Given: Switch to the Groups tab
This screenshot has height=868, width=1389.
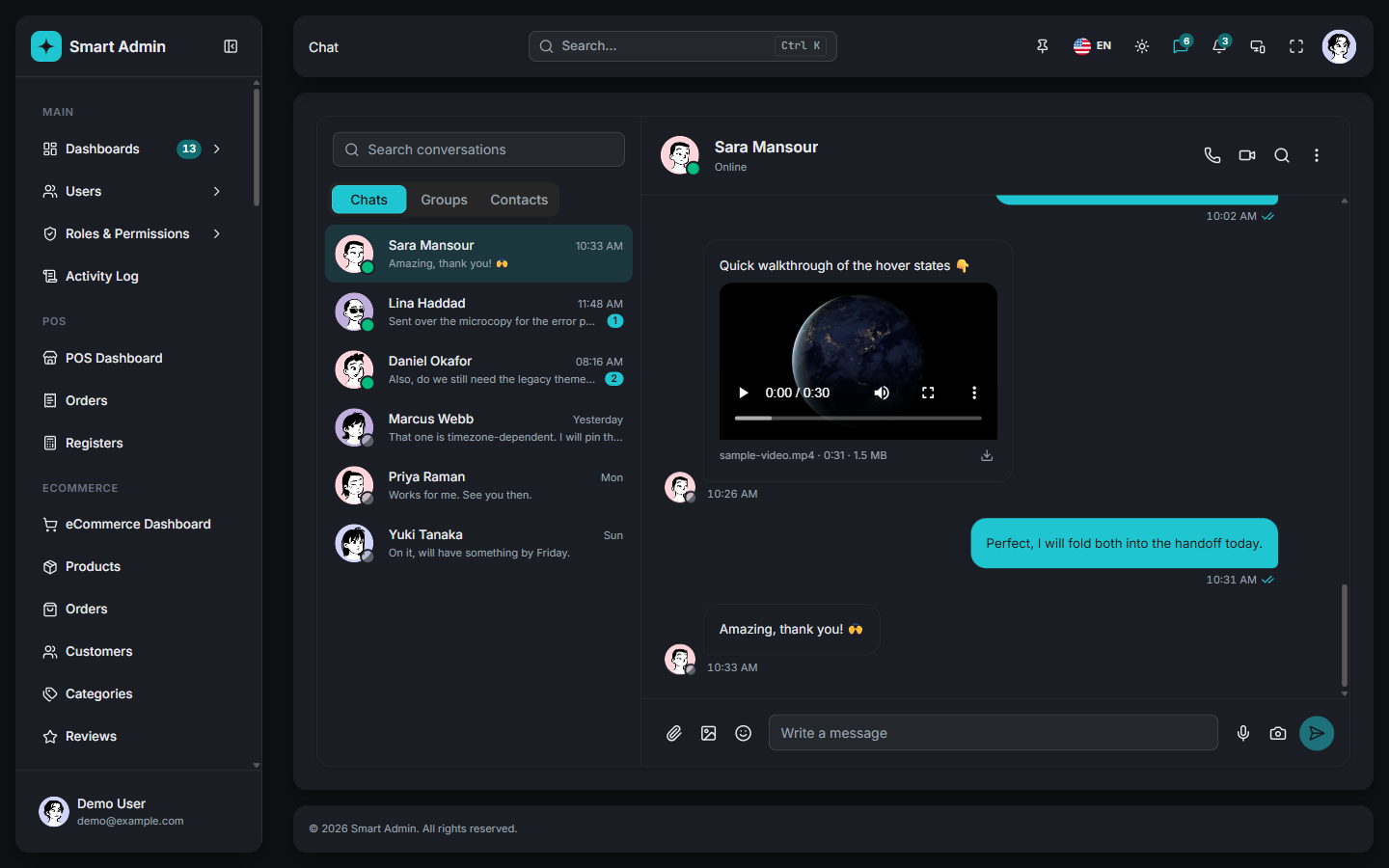Looking at the screenshot, I should click(444, 200).
